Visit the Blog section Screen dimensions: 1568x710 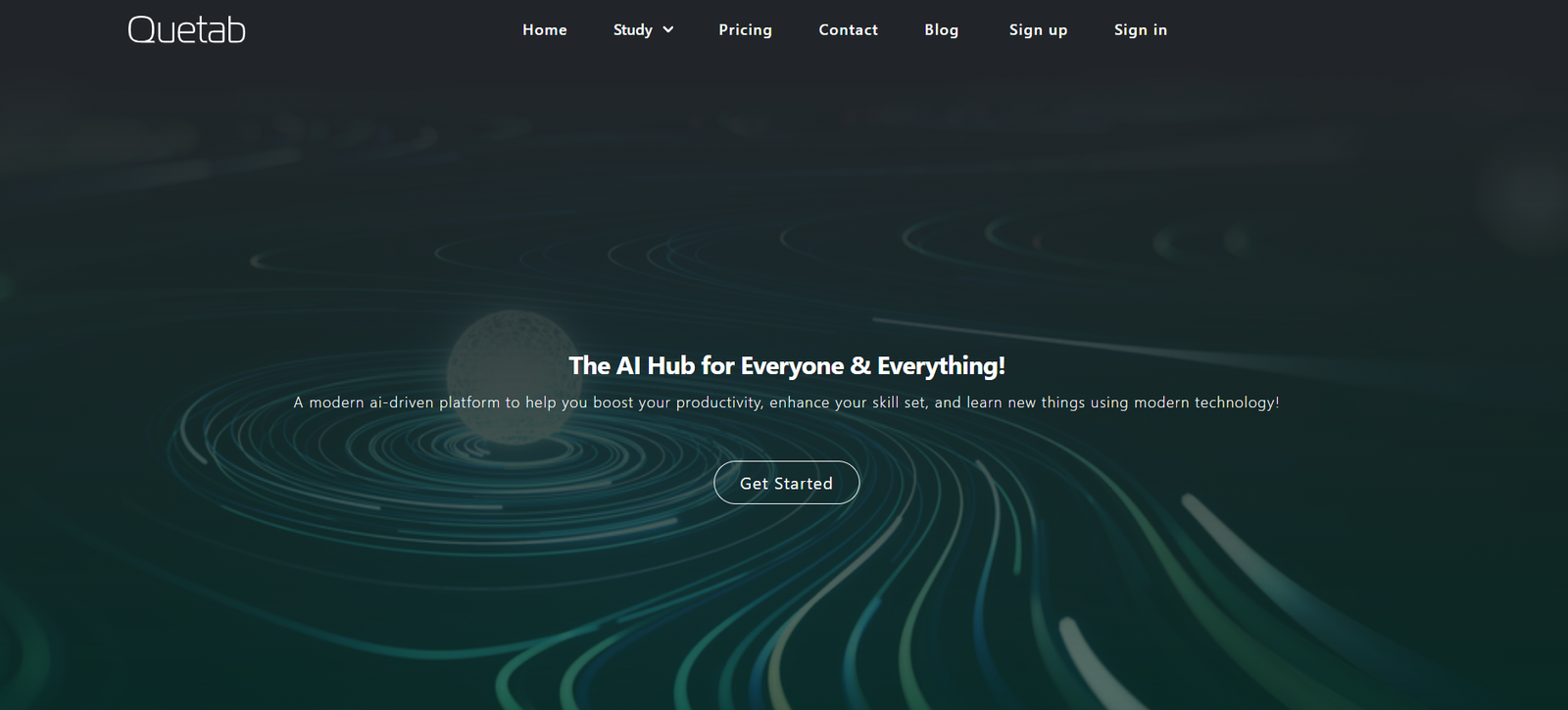(x=941, y=30)
